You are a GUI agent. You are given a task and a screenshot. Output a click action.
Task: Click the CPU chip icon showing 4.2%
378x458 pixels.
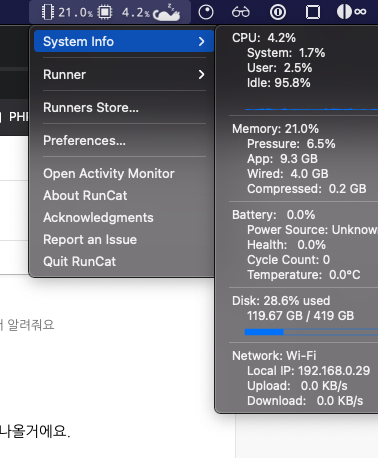[x=105, y=12]
